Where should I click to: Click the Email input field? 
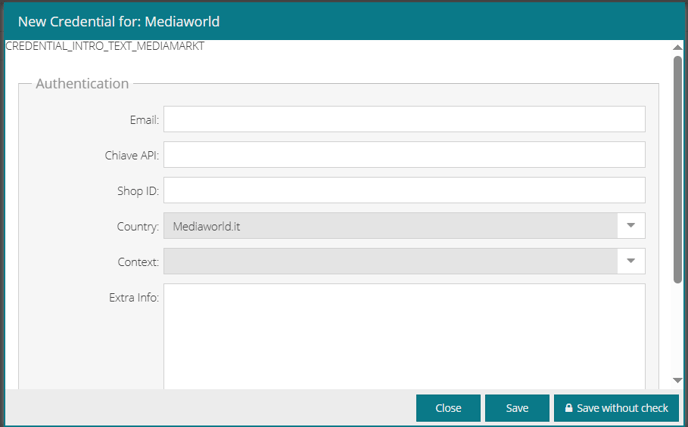(404, 119)
